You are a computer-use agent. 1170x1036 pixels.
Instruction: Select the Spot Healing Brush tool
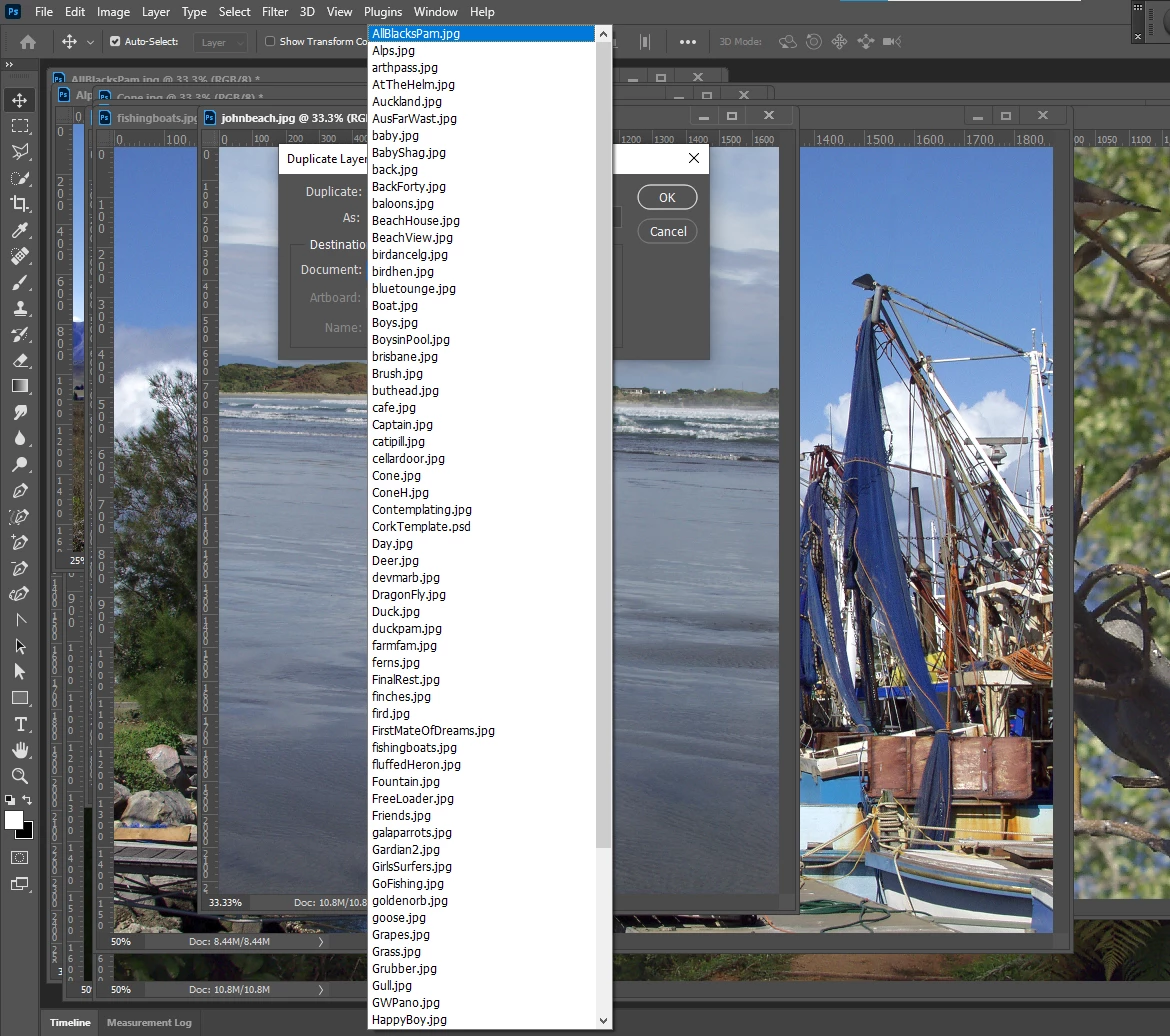coord(20,256)
